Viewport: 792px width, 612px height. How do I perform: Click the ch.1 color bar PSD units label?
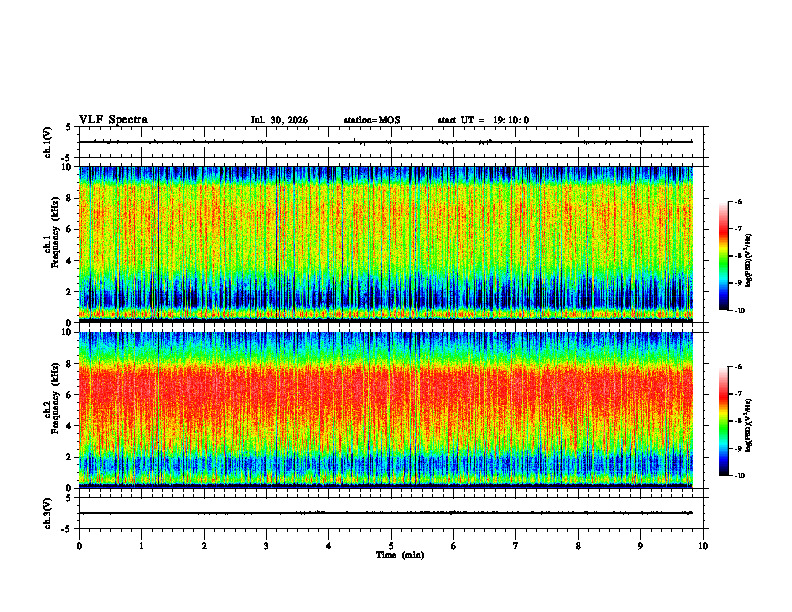[749, 261]
